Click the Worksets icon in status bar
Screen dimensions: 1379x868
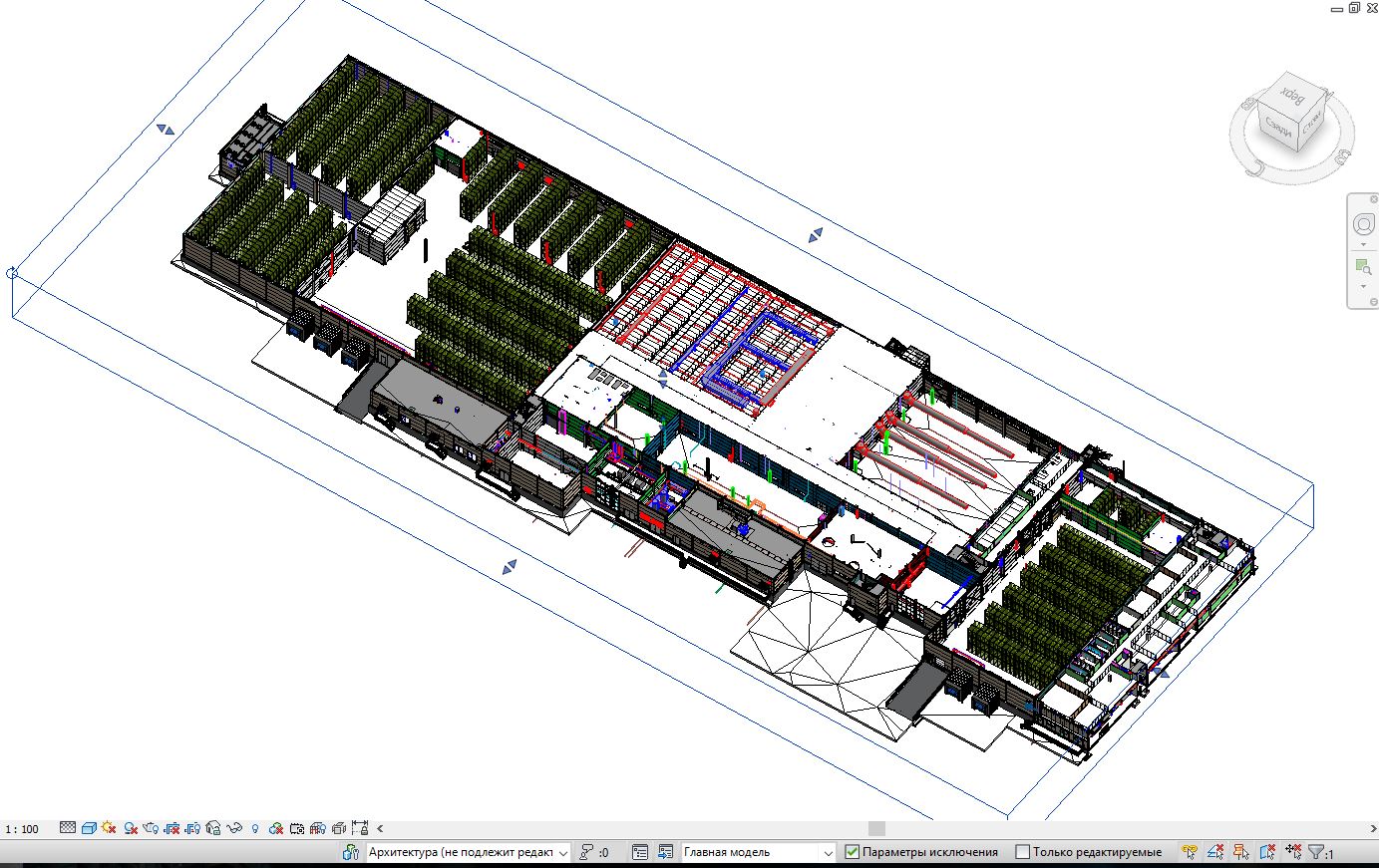click(x=350, y=853)
